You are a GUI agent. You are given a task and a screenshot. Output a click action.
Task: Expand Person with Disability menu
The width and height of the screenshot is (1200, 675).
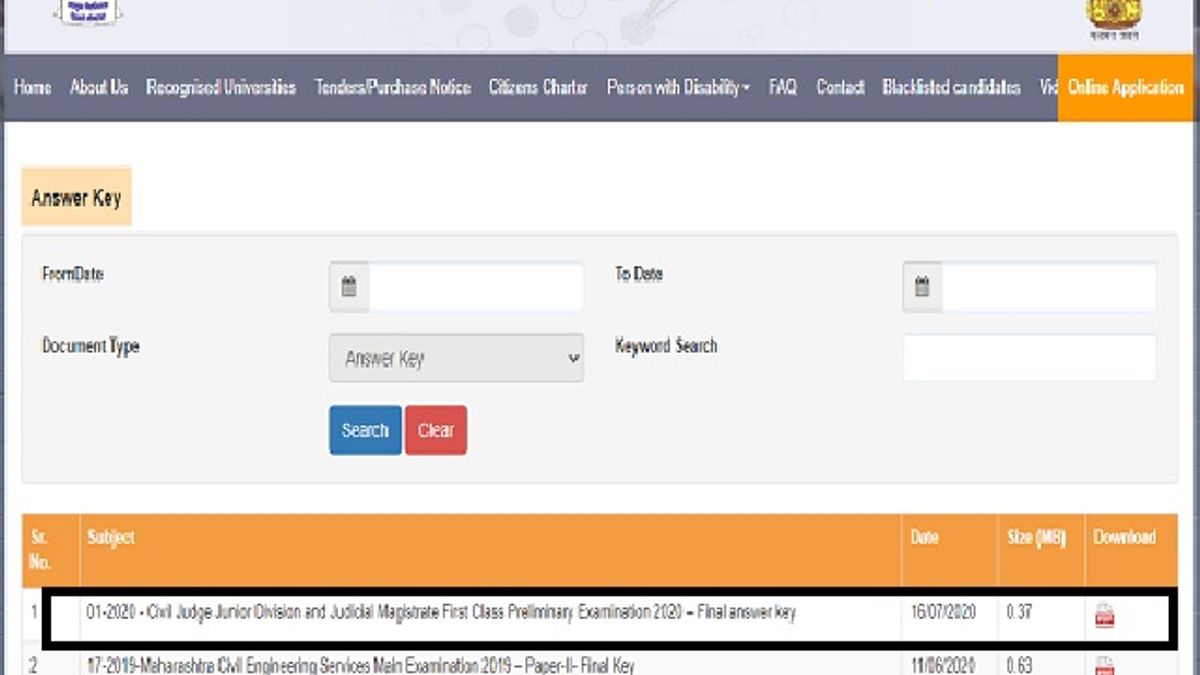678,88
